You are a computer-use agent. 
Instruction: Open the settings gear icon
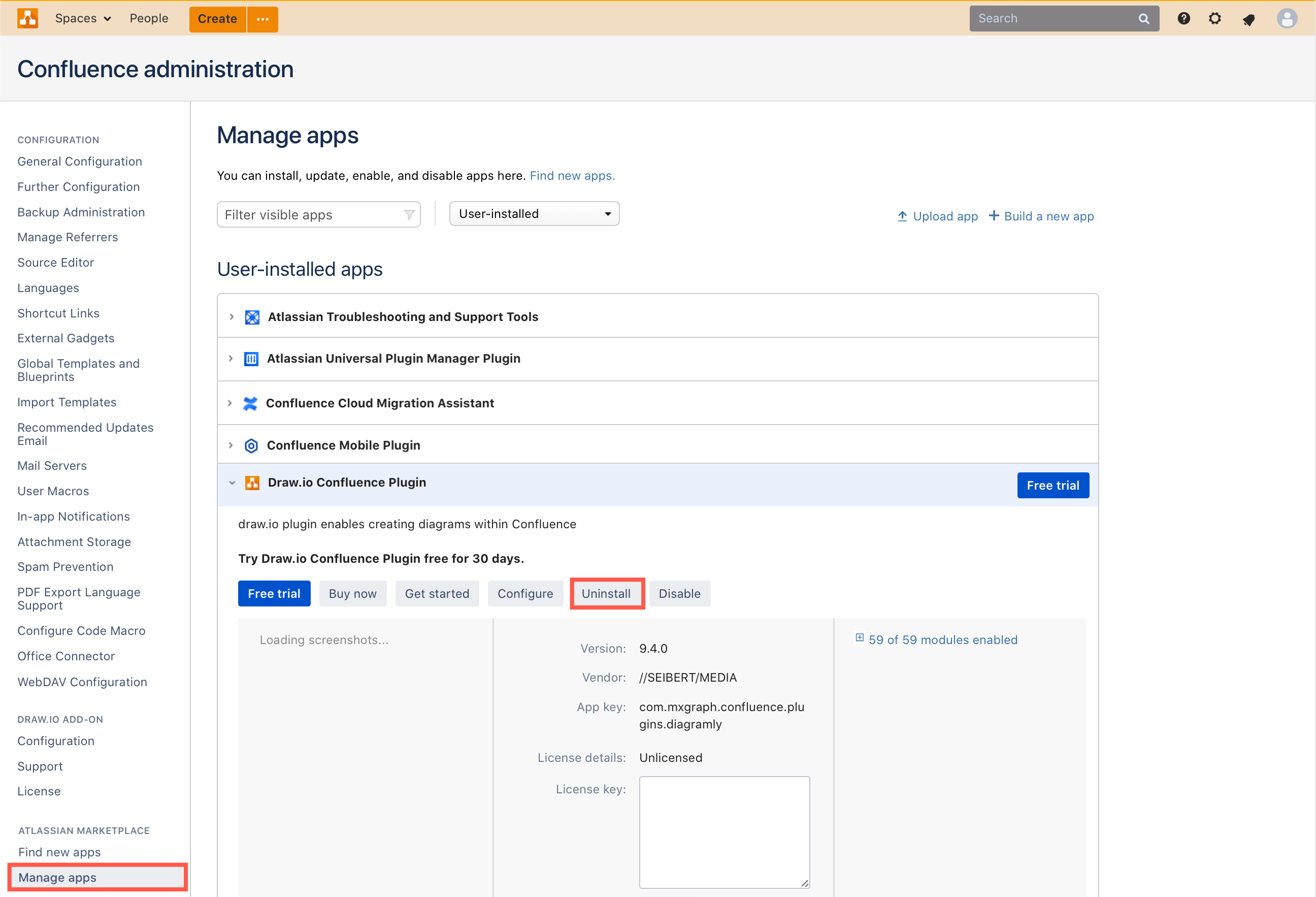click(x=1214, y=19)
